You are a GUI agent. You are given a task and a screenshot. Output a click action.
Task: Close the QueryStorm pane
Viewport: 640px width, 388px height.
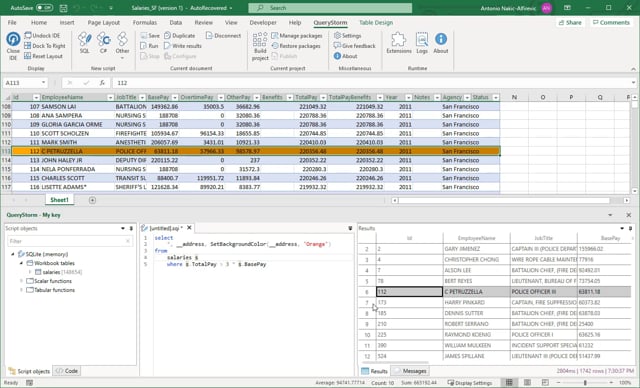point(629,215)
